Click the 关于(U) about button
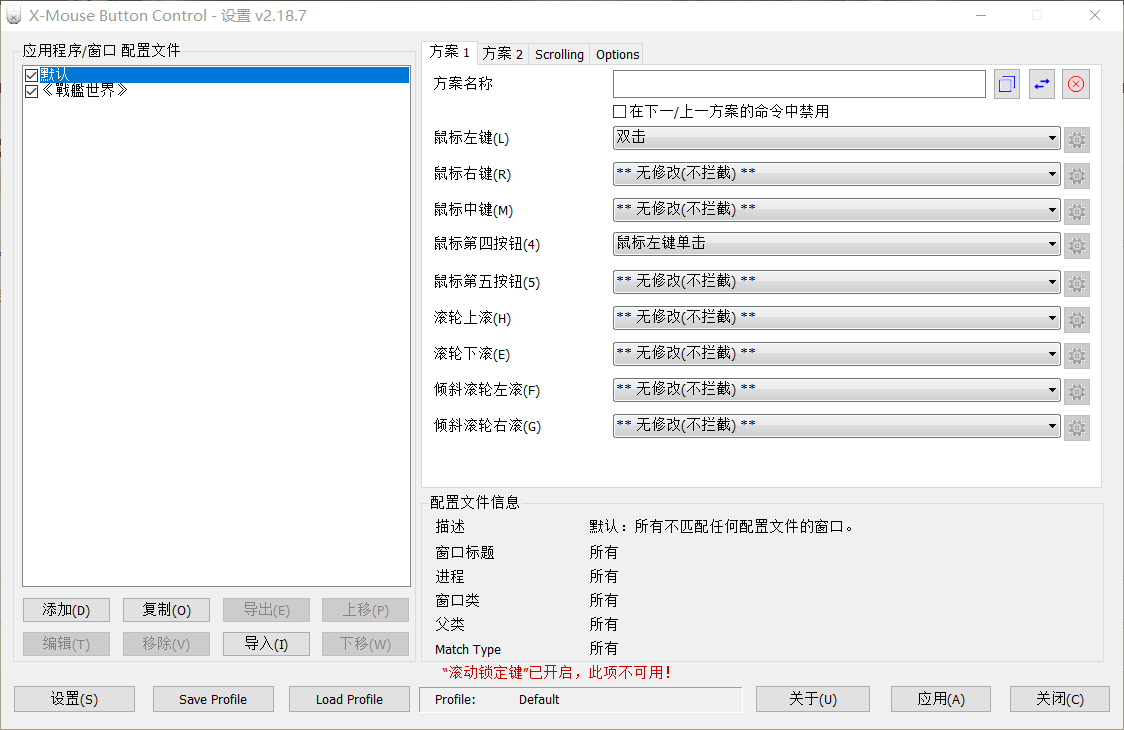The image size is (1124, 730). point(813,699)
